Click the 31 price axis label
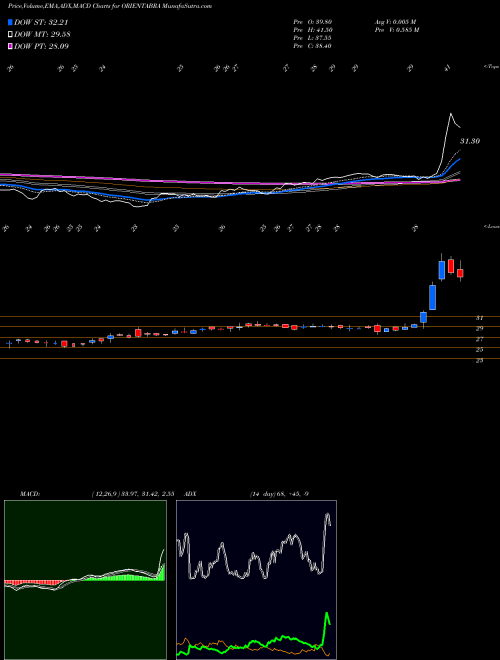The width and height of the screenshot is (500, 660). (x=479, y=318)
